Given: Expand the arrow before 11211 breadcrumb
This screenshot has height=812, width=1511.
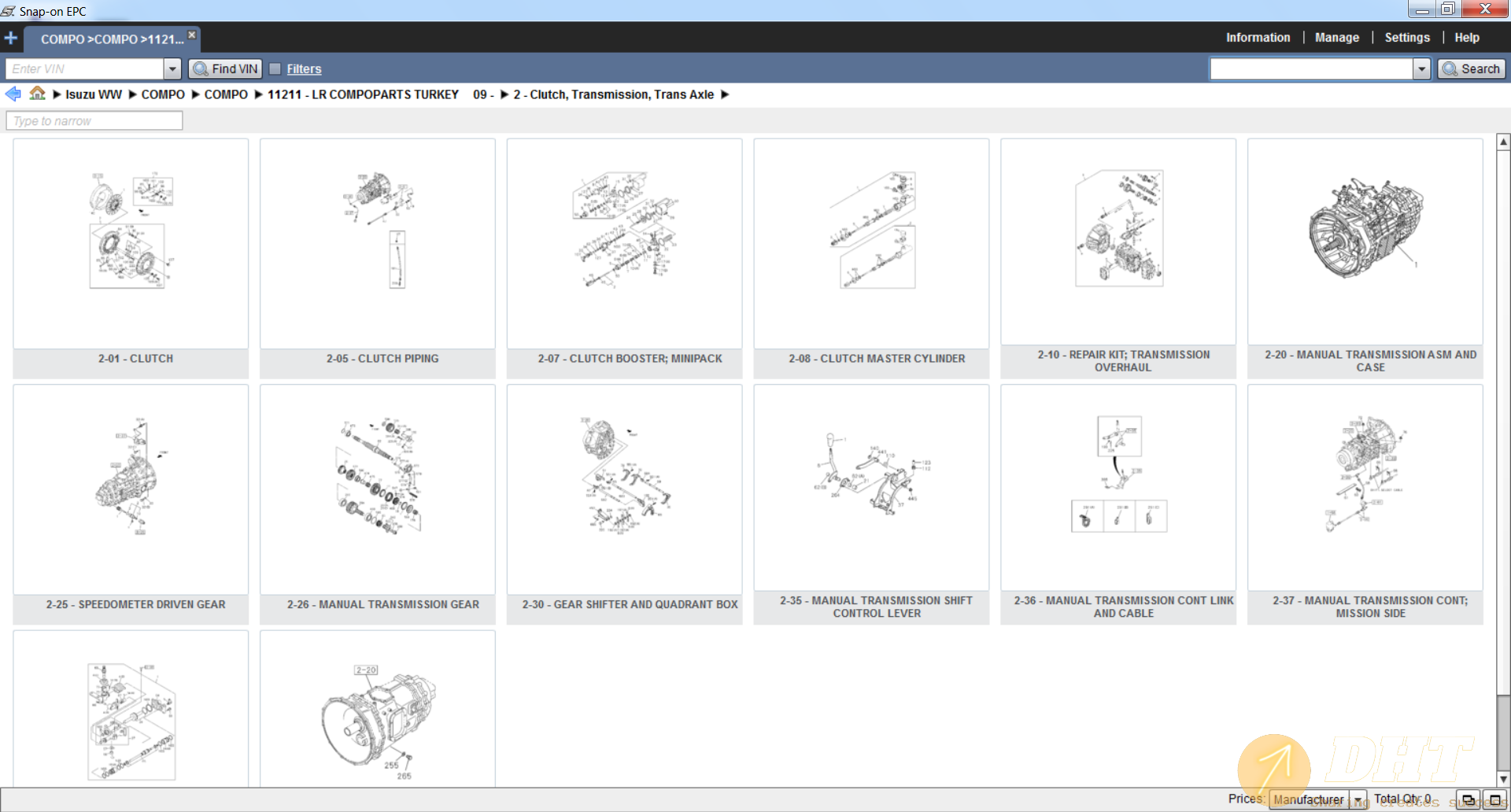Looking at the screenshot, I should click(258, 94).
